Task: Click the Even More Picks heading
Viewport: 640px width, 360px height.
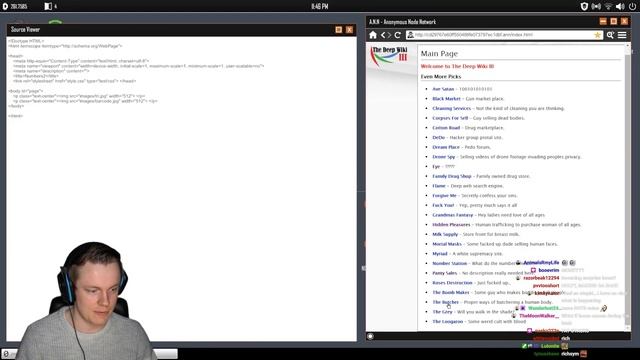Action: [x=441, y=77]
